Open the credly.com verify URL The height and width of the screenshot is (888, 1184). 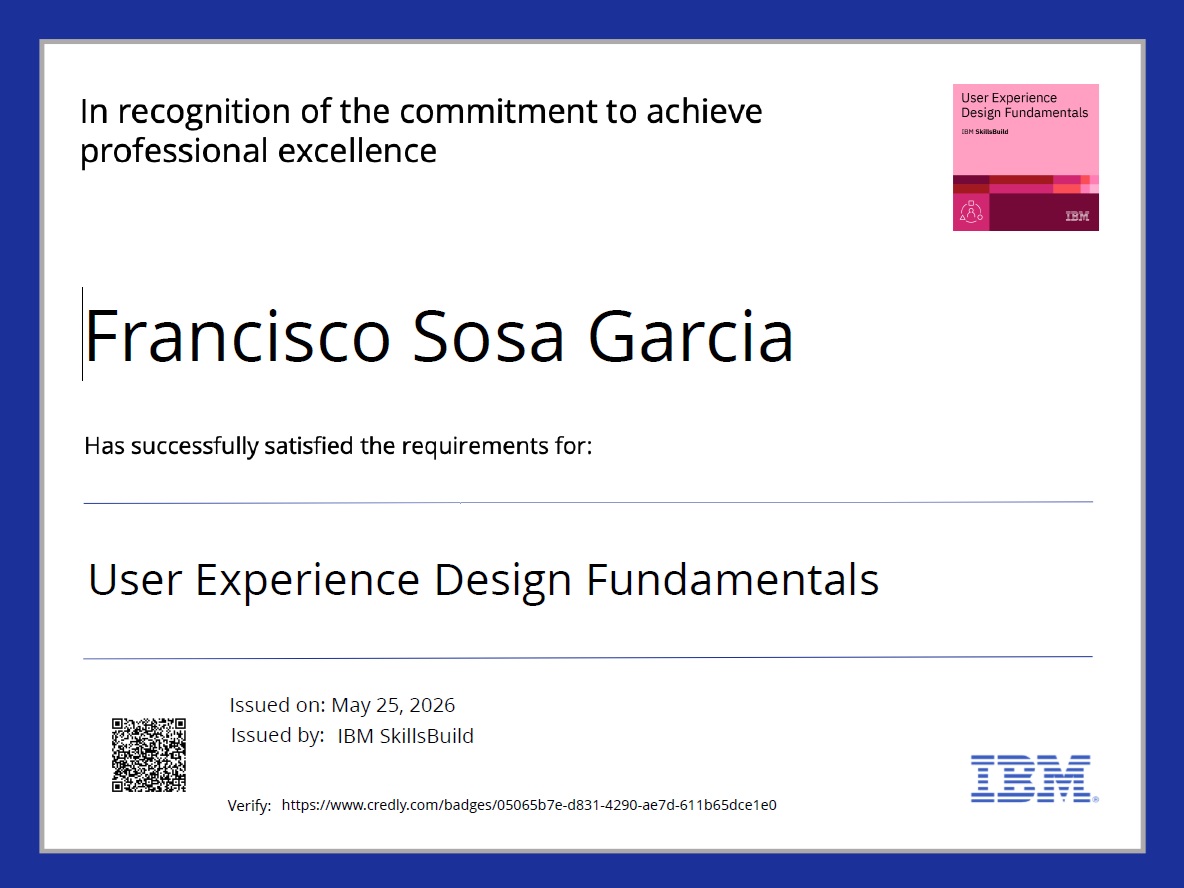529,805
